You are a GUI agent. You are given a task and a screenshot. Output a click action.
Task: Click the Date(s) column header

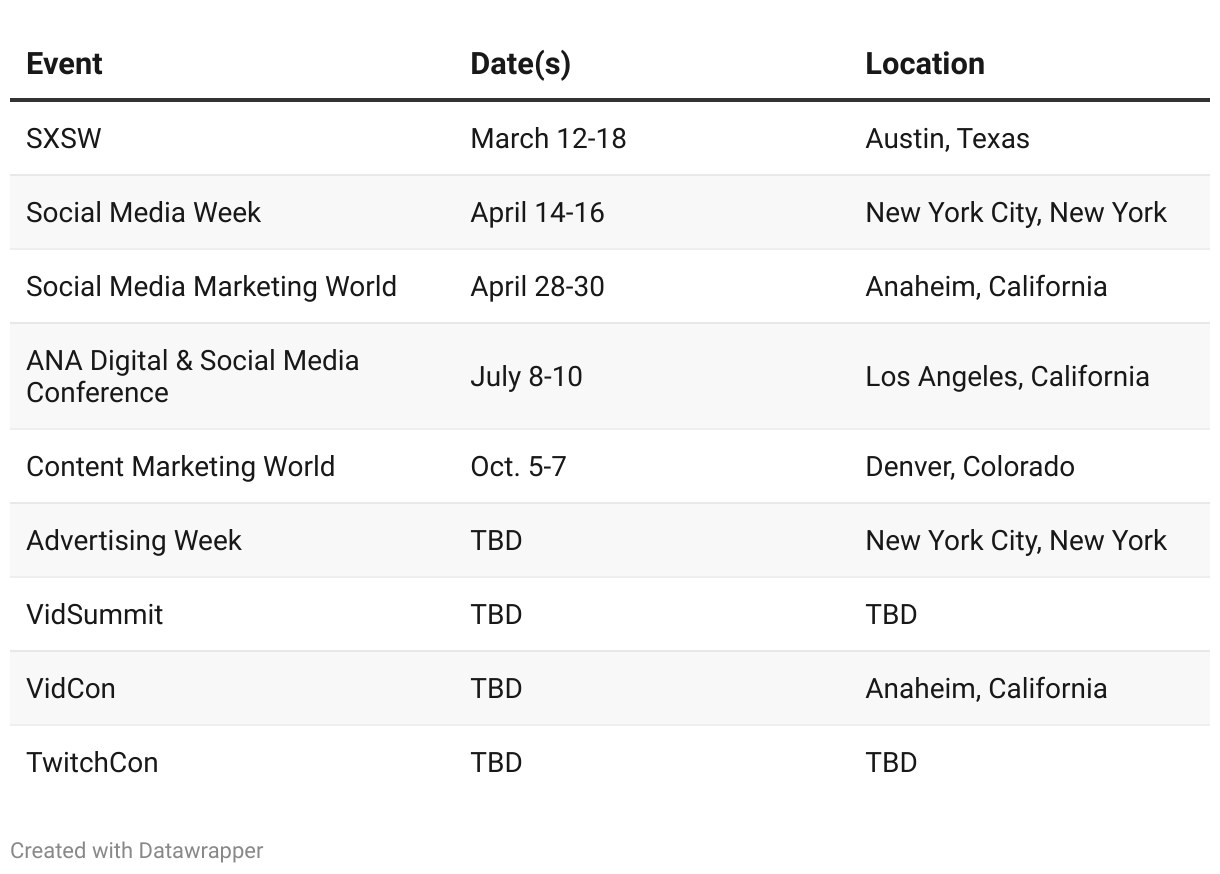(x=520, y=64)
